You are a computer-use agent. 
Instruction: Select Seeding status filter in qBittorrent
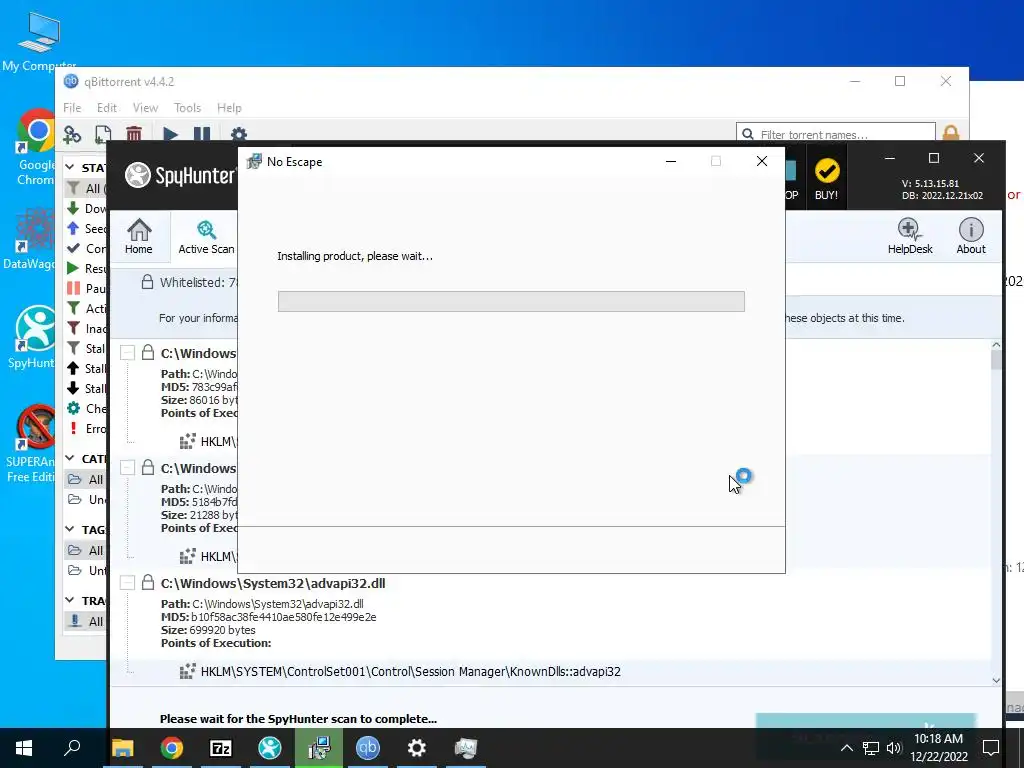(86, 229)
